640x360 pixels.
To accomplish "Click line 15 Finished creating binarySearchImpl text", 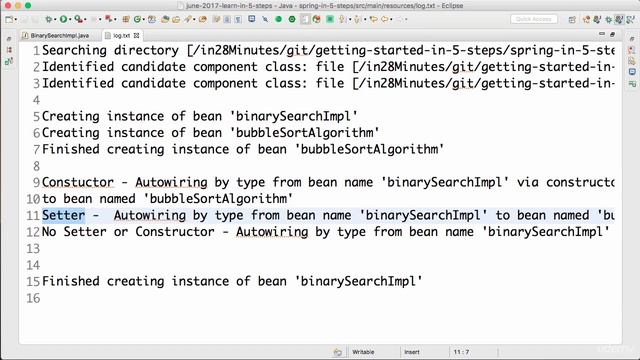I will (232, 281).
